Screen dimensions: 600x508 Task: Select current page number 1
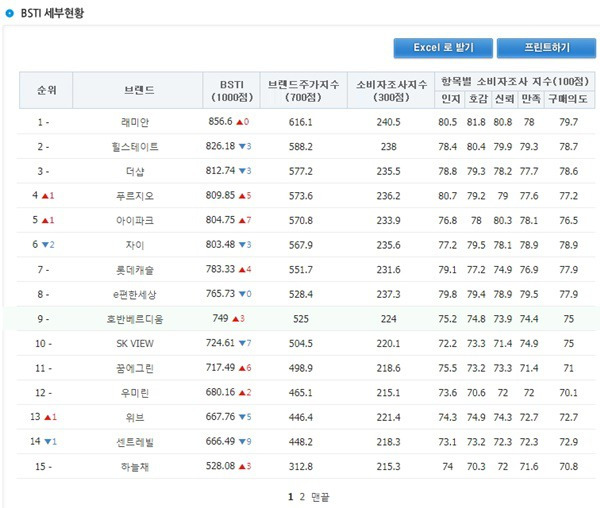point(290,497)
